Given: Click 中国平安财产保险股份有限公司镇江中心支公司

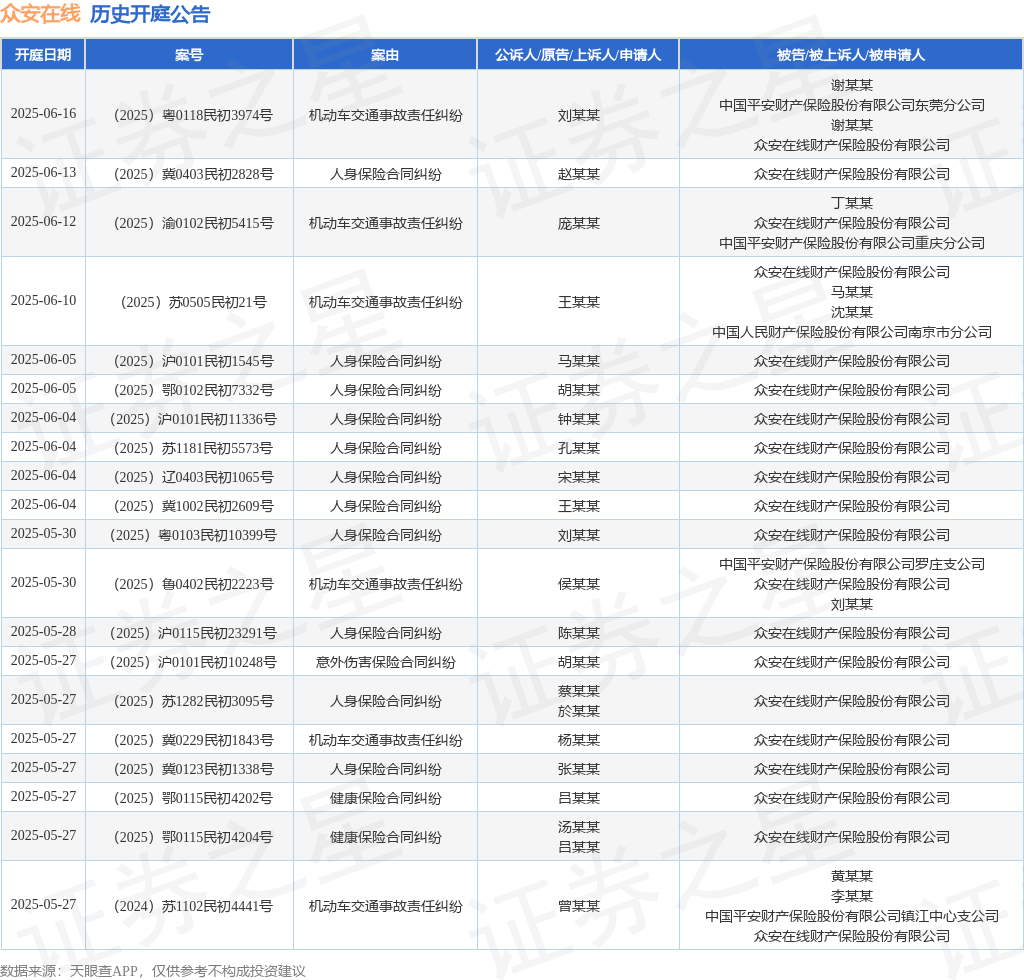Looking at the screenshot, I should click(852, 916).
